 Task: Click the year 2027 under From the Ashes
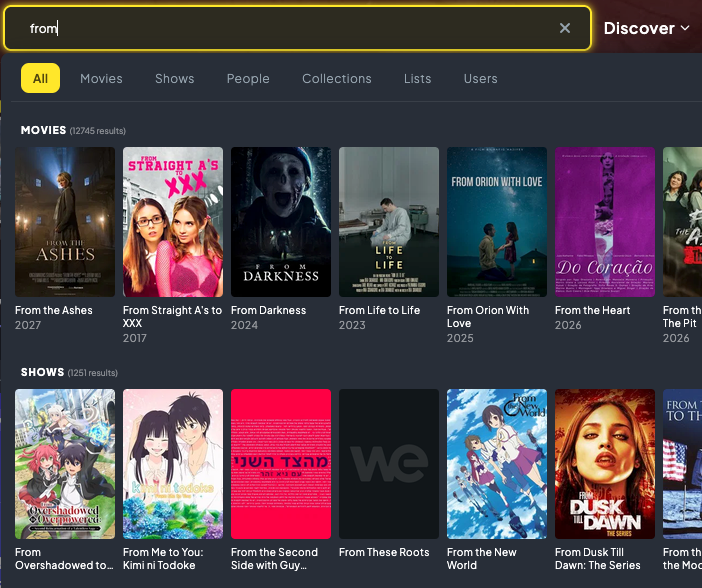(x=28, y=325)
